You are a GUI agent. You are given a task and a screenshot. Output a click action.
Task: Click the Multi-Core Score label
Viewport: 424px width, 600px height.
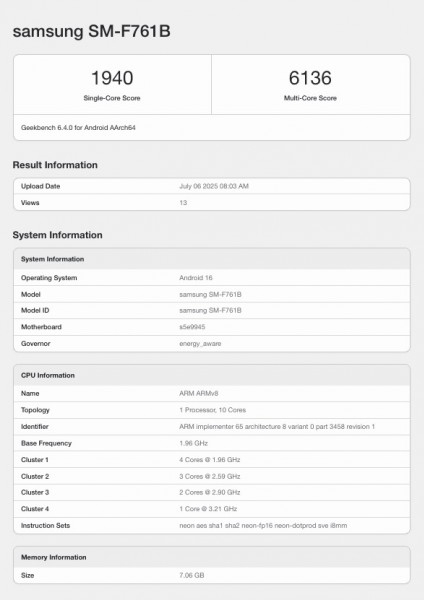pyautogui.click(x=310, y=98)
